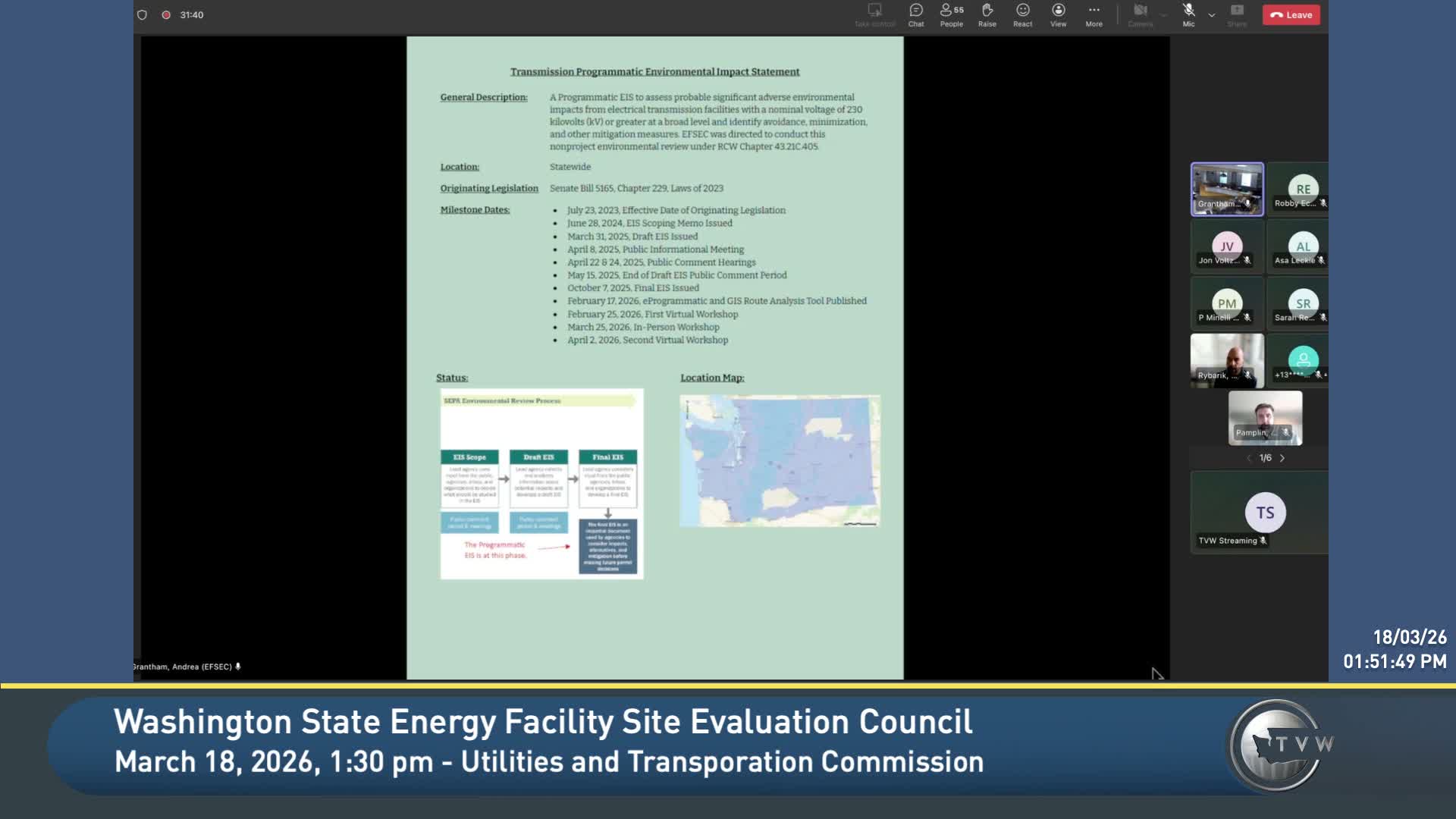This screenshot has height=819, width=1456.
Task: Open the People list showing 55 participants
Action: (951, 14)
